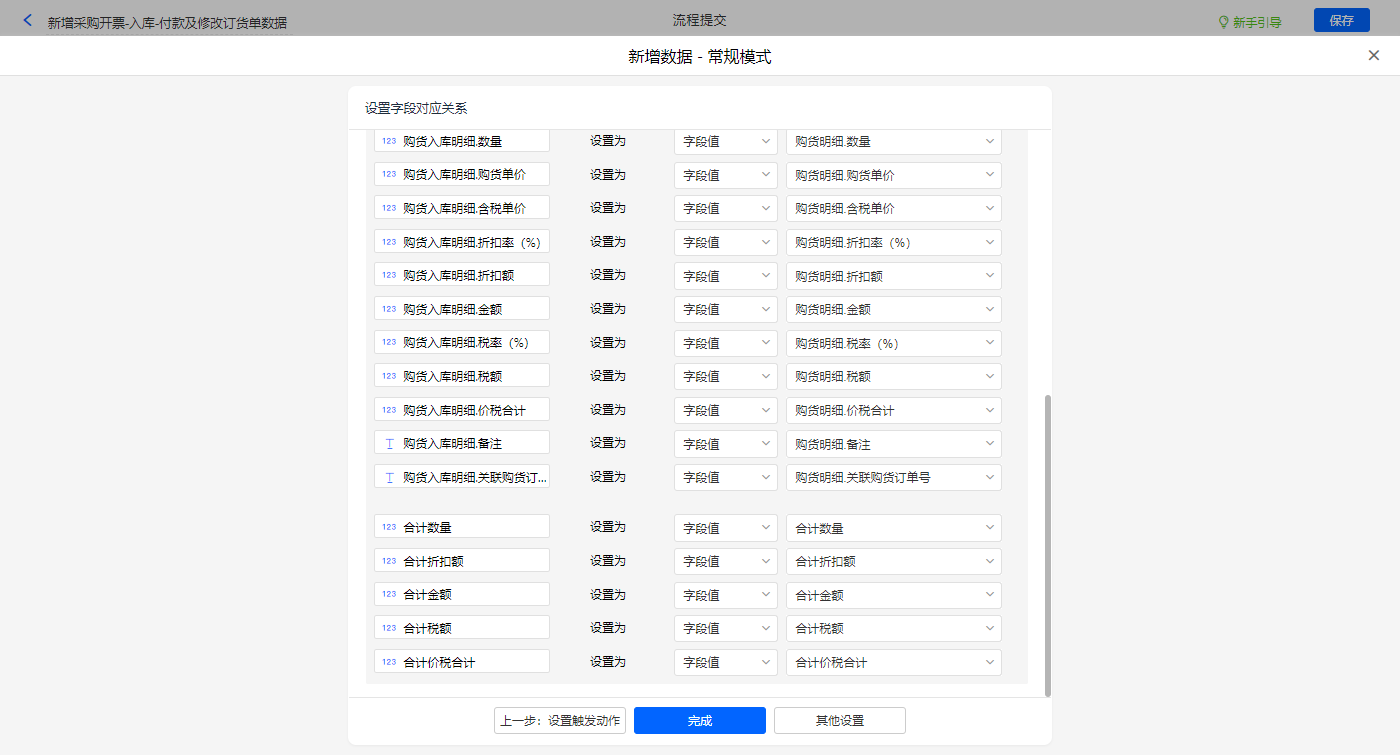The image size is (1400, 755).
Task: Click the lightbulb 新手引导 icon
Action: pos(1223,22)
